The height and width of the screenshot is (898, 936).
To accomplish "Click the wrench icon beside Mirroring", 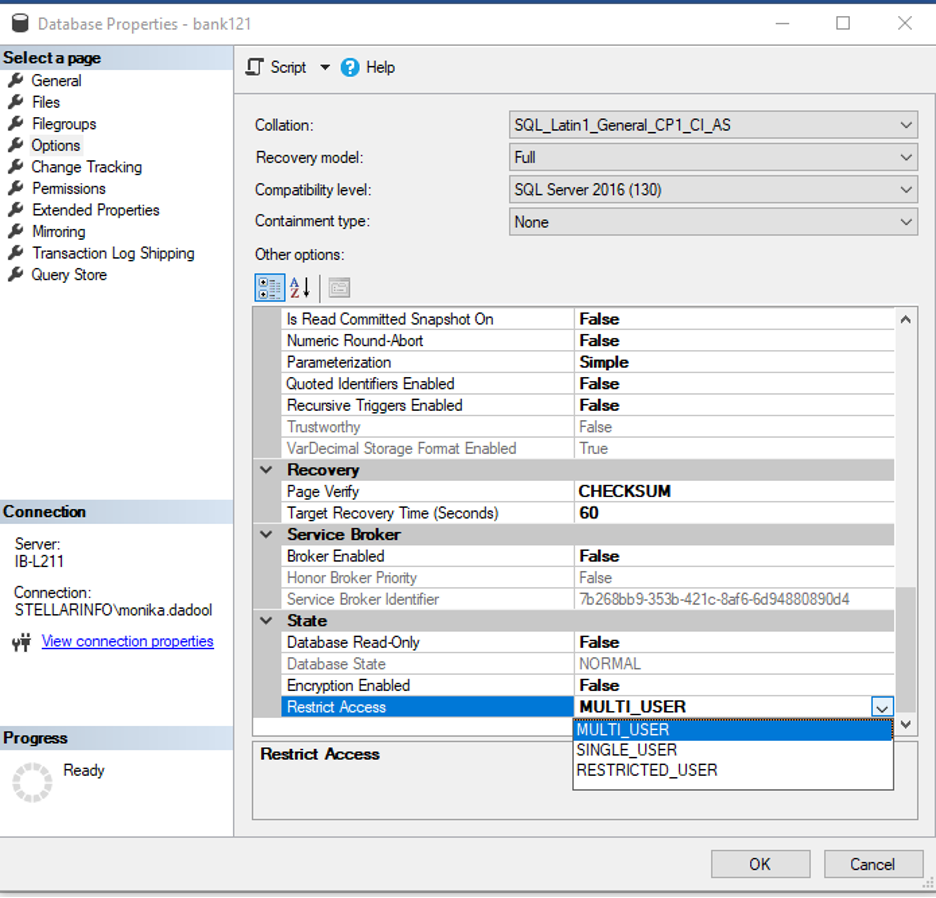I will 16,230.
